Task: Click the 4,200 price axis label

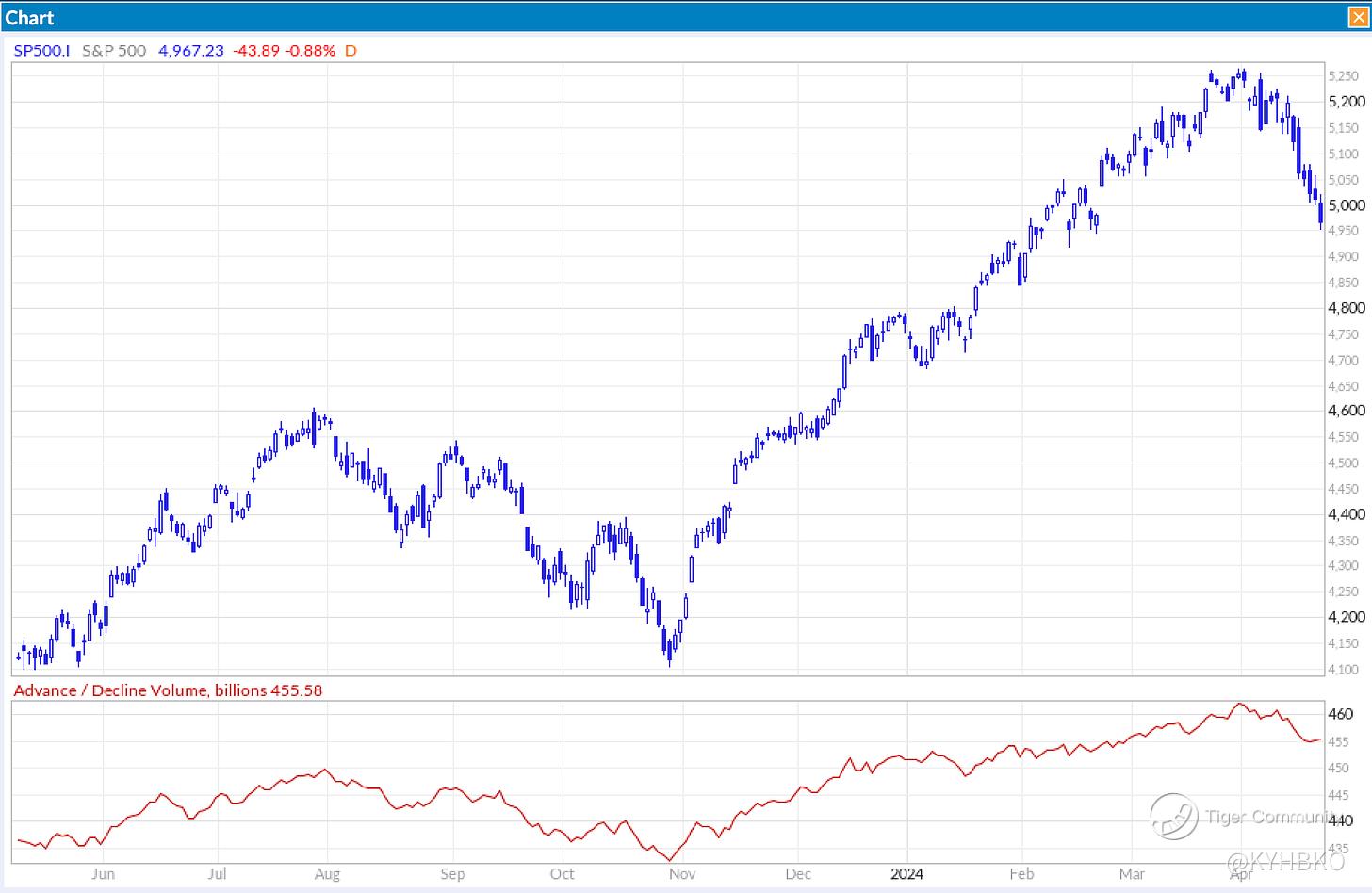Action: point(1347,617)
